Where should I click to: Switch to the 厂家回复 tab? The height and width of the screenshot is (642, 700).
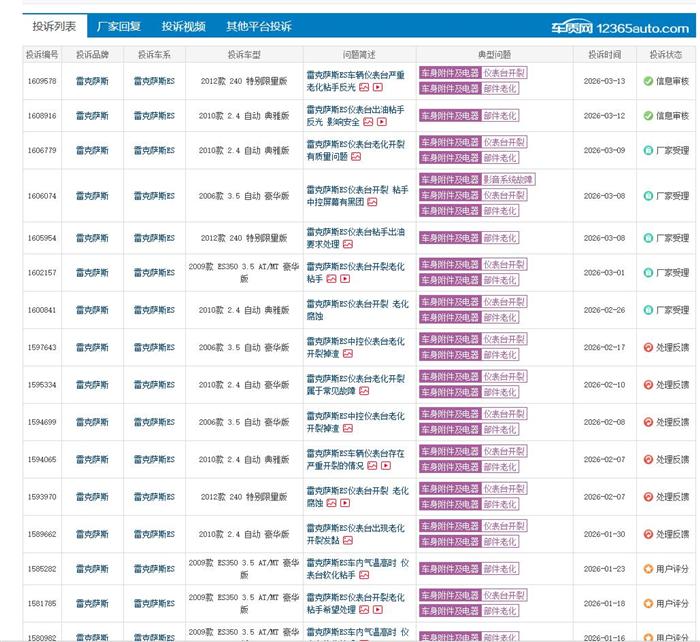coord(118,27)
